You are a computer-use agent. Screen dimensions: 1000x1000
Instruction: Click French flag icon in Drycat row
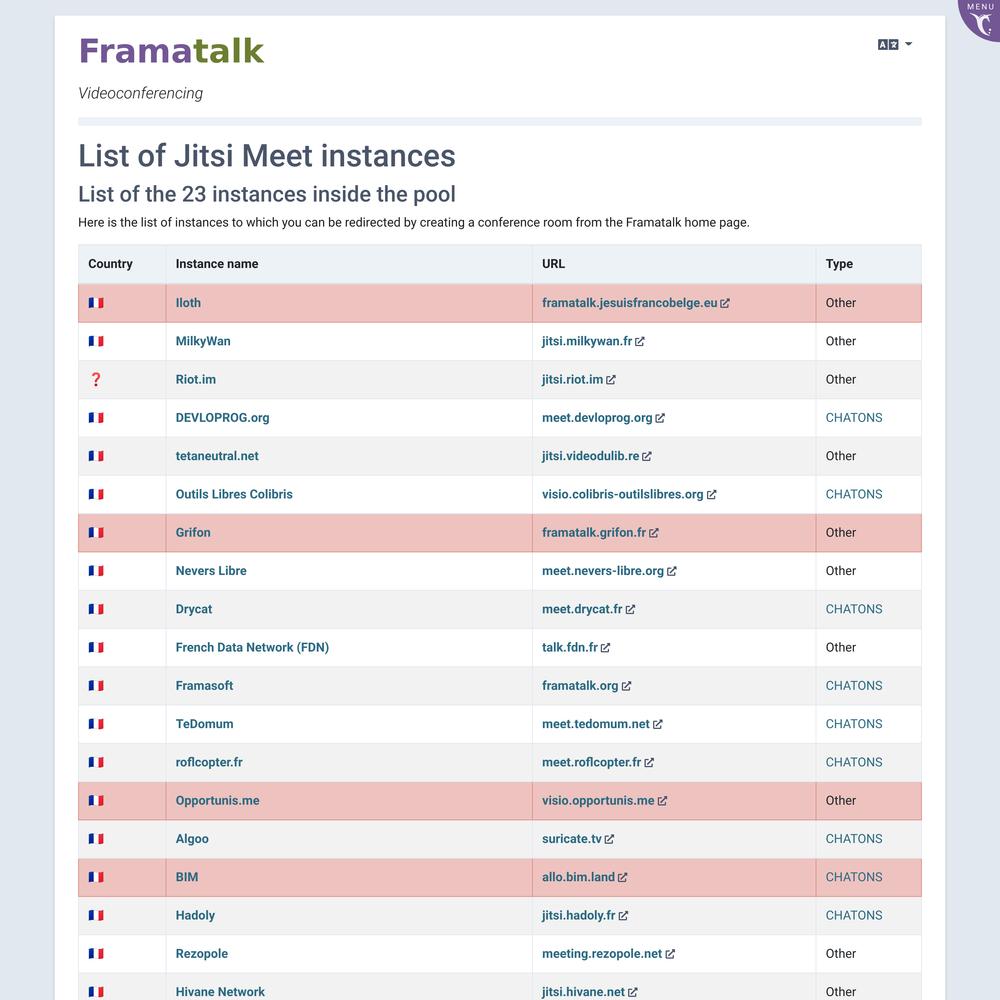pyautogui.click(x=96, y=609)
